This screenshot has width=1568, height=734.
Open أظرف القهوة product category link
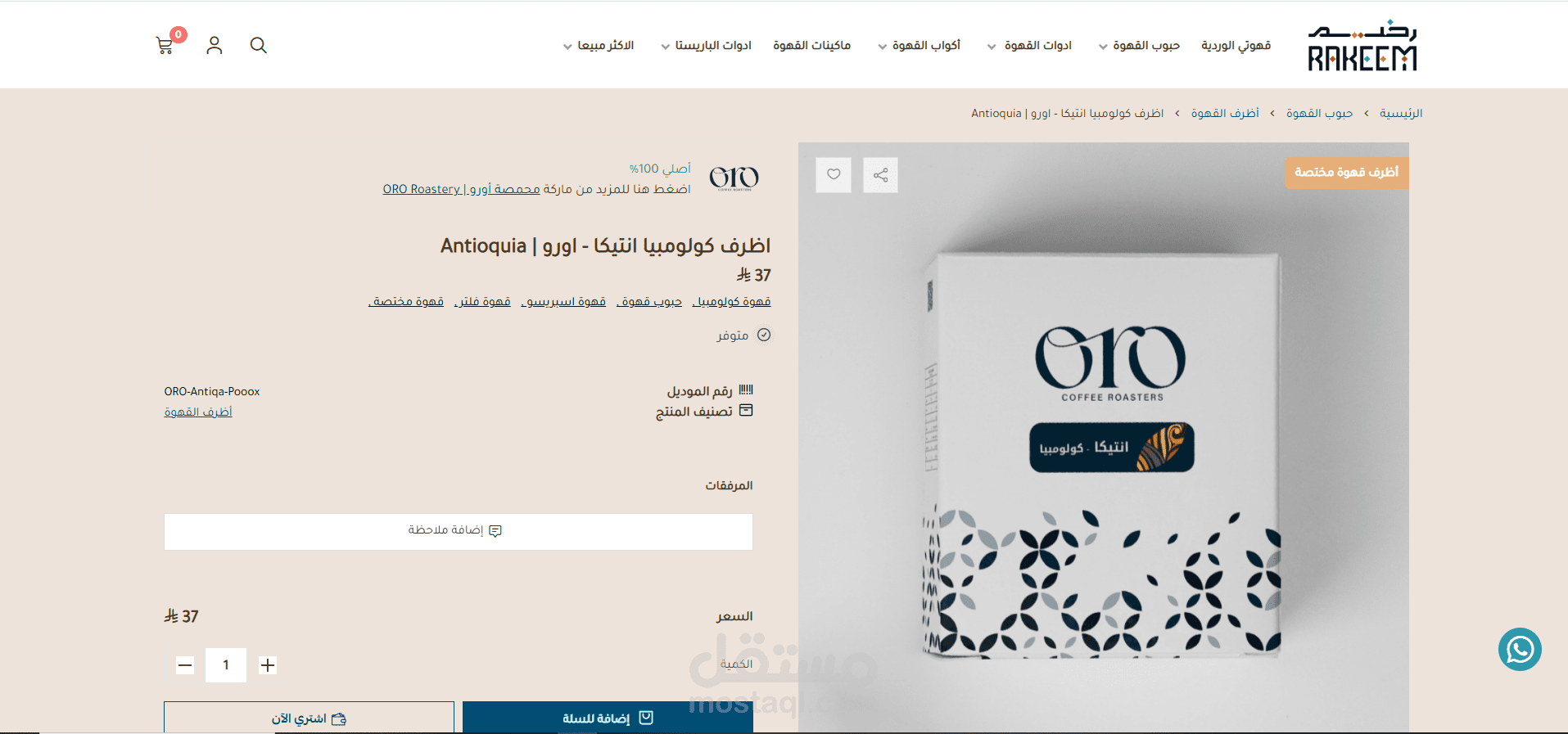[198, 412]
